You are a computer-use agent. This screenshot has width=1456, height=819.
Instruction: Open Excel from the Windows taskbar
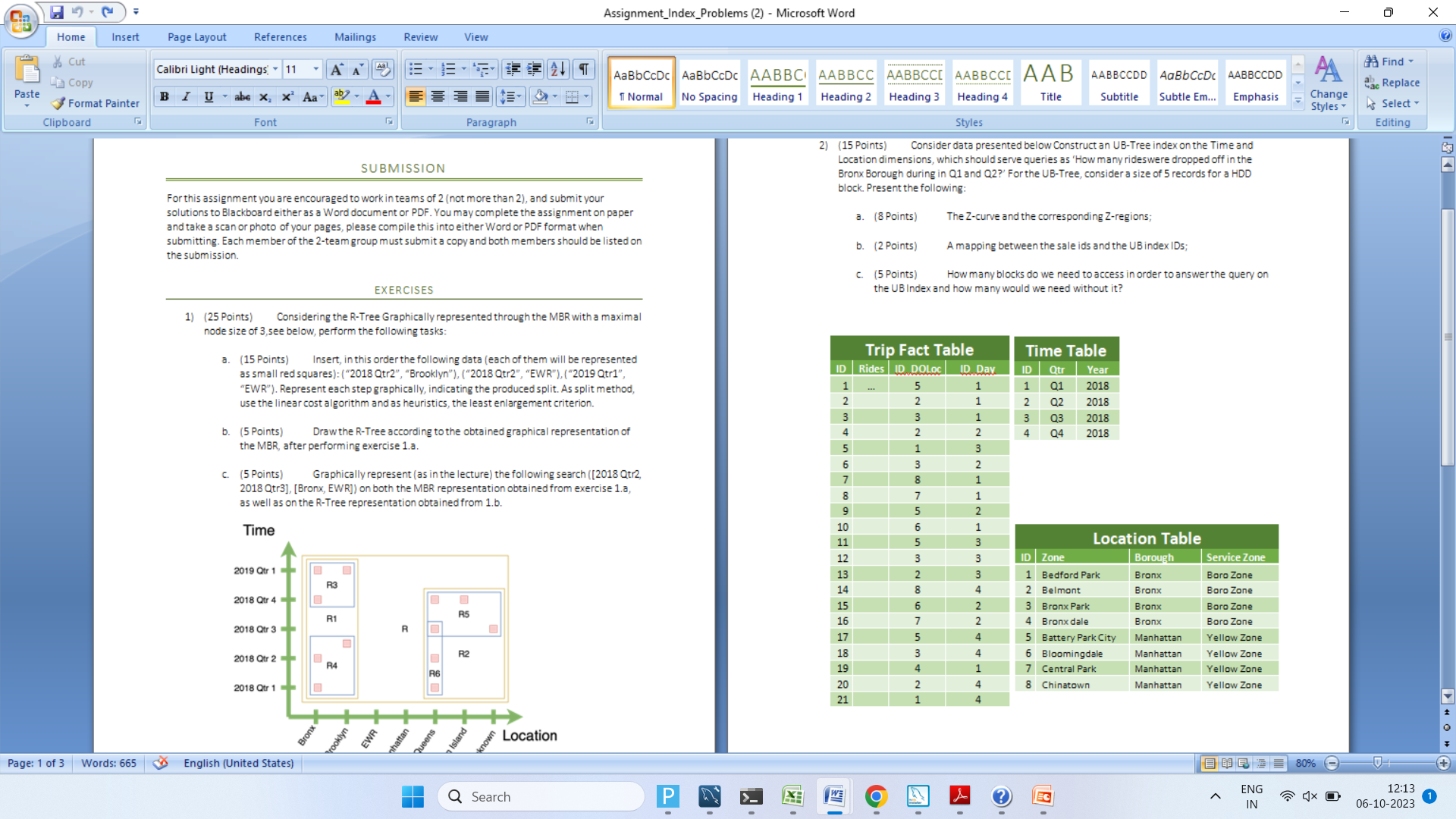point(792,796)
